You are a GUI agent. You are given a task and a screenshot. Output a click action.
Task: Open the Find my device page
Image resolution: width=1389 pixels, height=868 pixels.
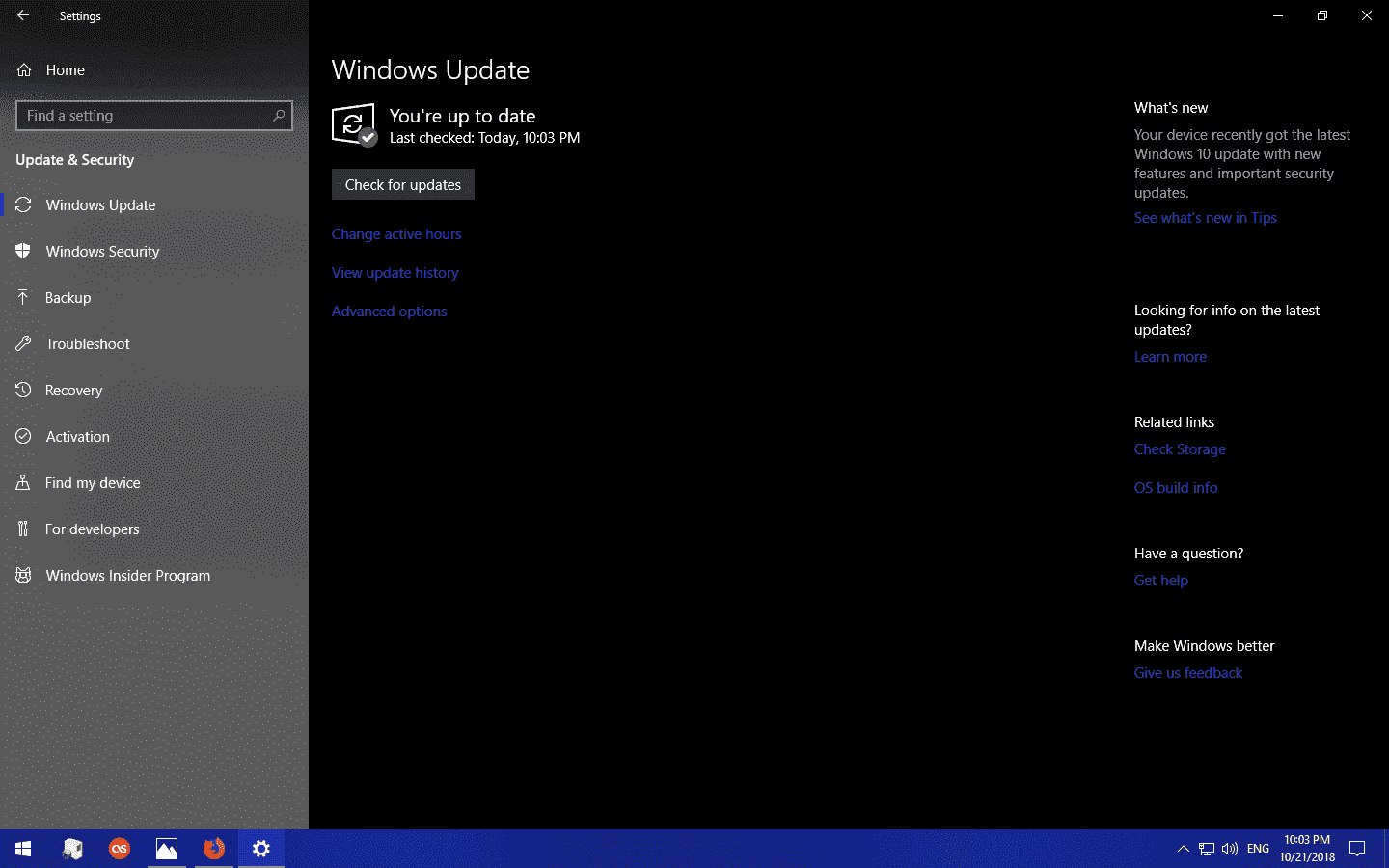154,482
